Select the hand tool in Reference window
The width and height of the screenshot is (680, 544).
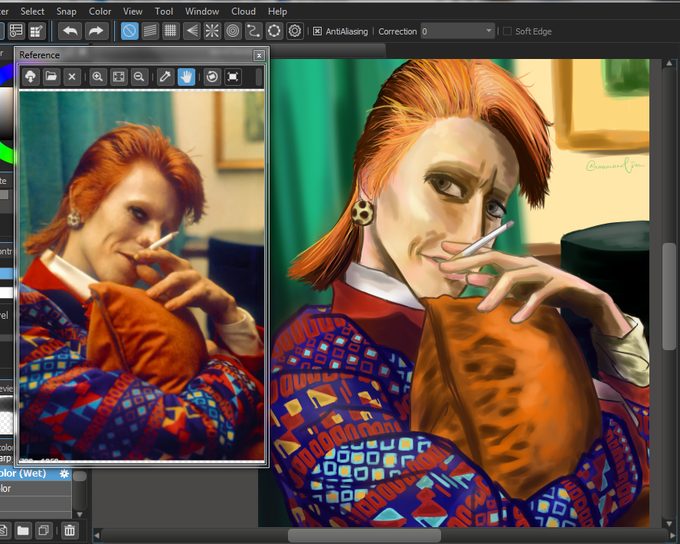(186, 77)
